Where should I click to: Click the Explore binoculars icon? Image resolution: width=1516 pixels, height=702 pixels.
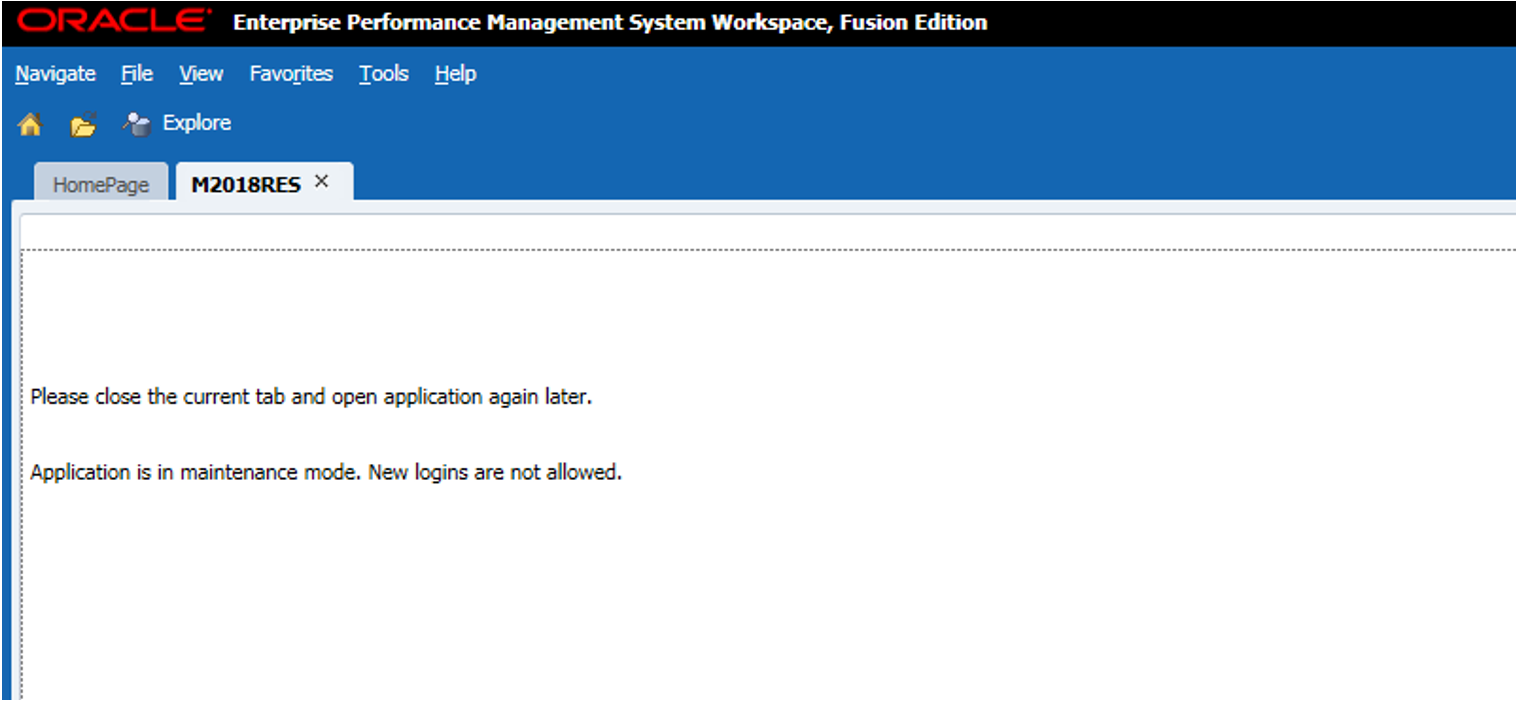(x=135, y=124)
